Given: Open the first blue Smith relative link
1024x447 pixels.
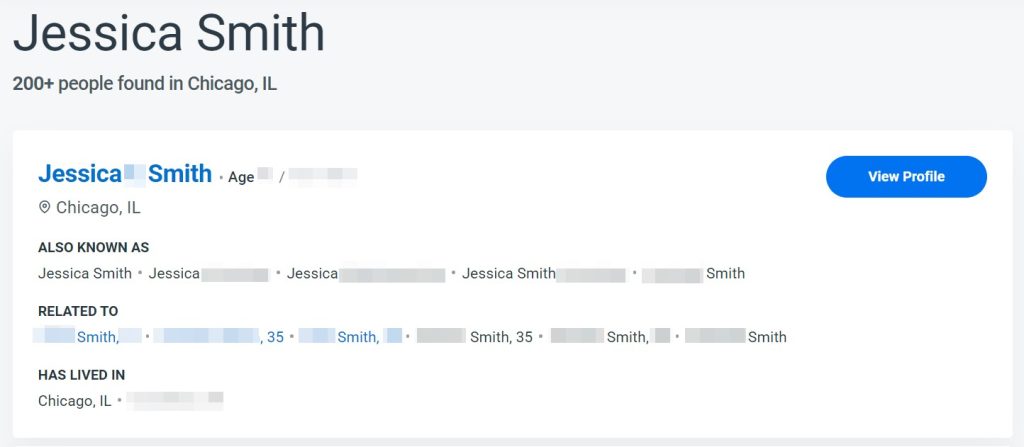Looking at the screenshot, I should [x=88, y=337].
